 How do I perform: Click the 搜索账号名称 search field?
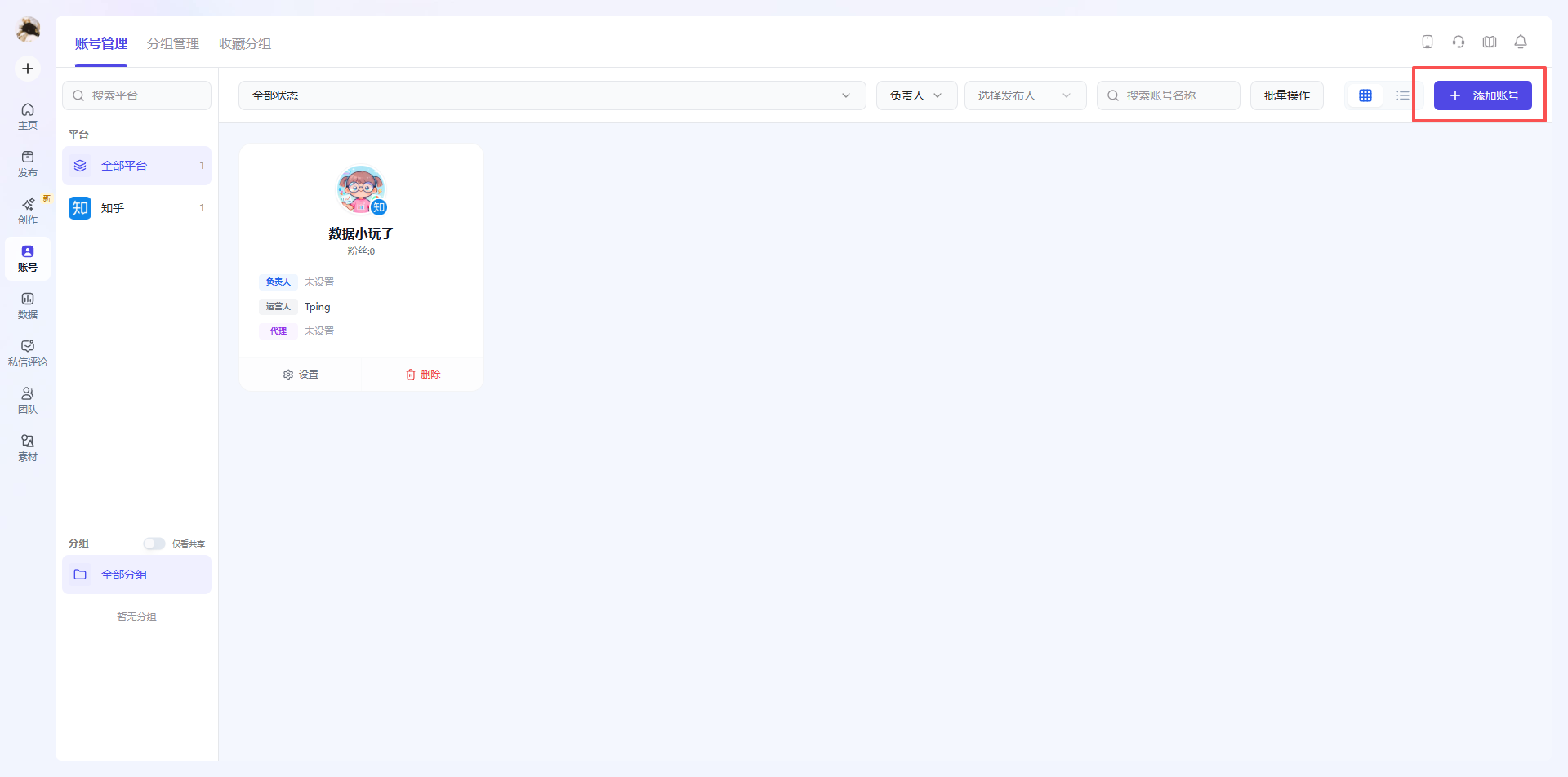[x=1168, y=95]
